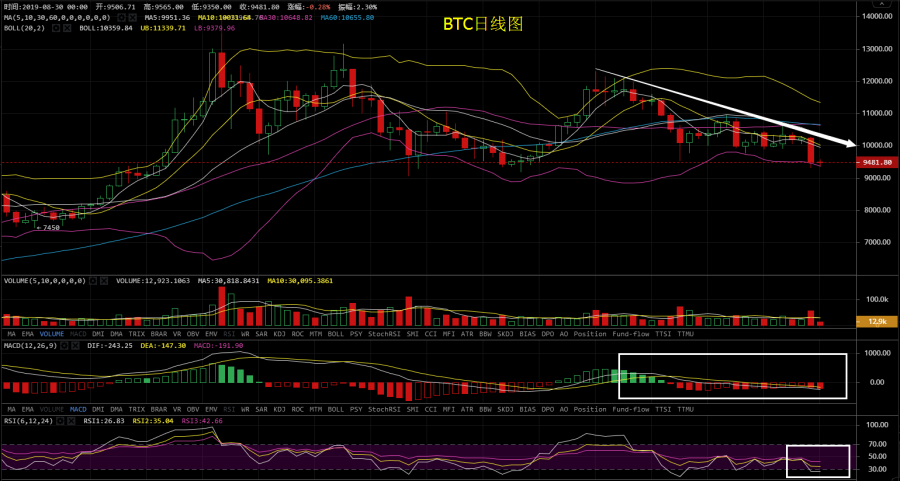Select TTMU in the bar under the volume chart
This screenshot has width=900, height=481.
tap(685, 333)
